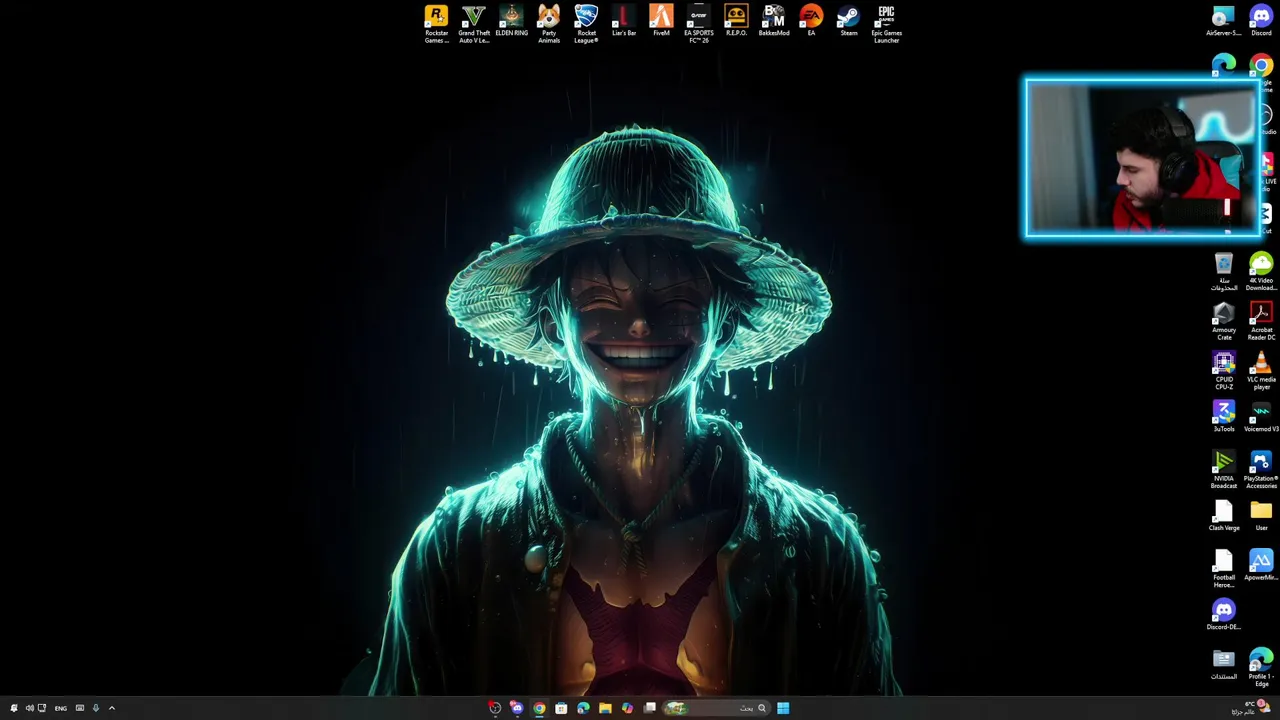This screenshot has height=720, width=1280.
Task: Launch Armoury Crate desktop icon
Action: (1224, 321)
